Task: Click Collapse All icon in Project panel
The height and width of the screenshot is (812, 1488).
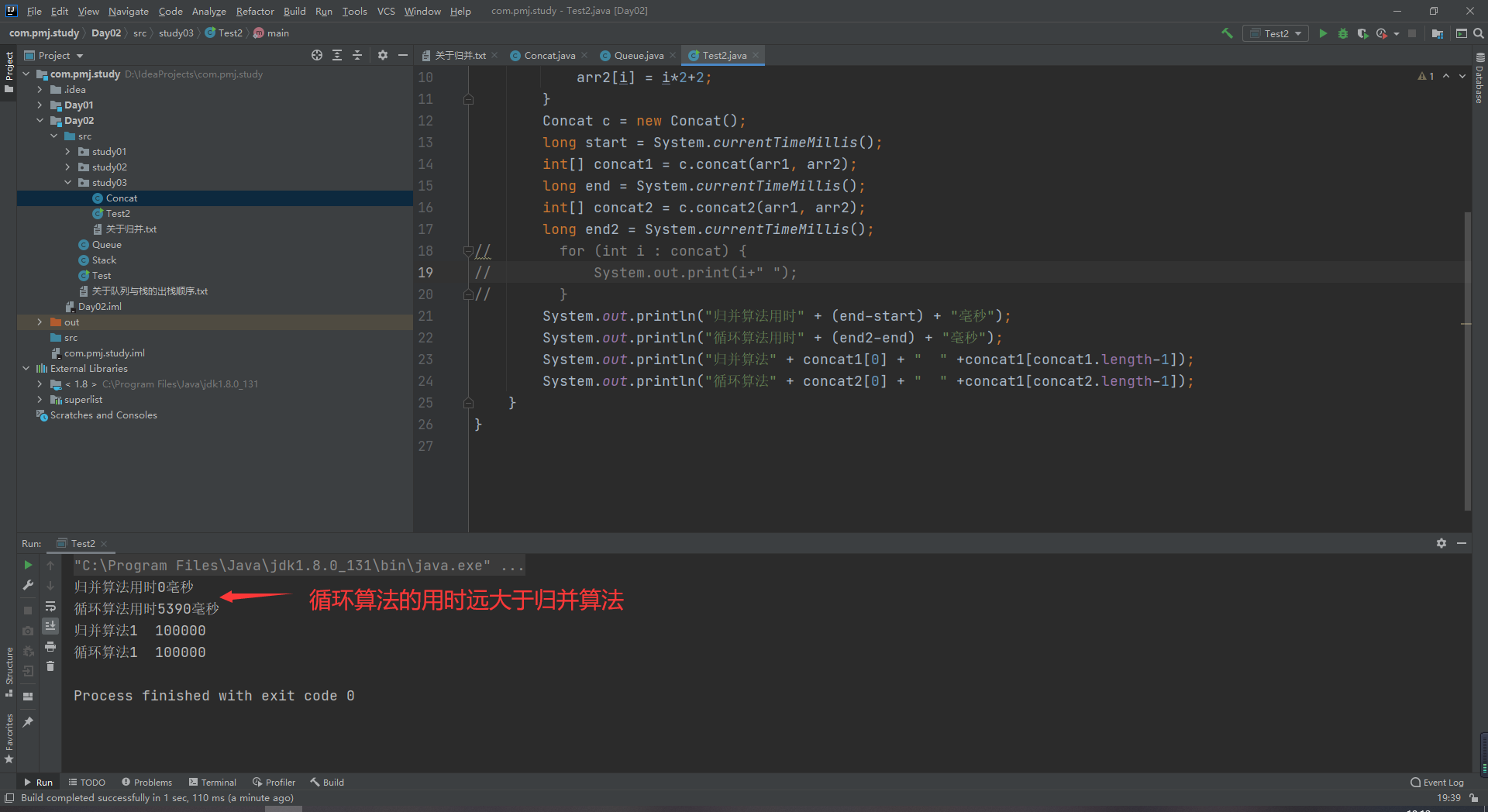Action: point(357,55)
